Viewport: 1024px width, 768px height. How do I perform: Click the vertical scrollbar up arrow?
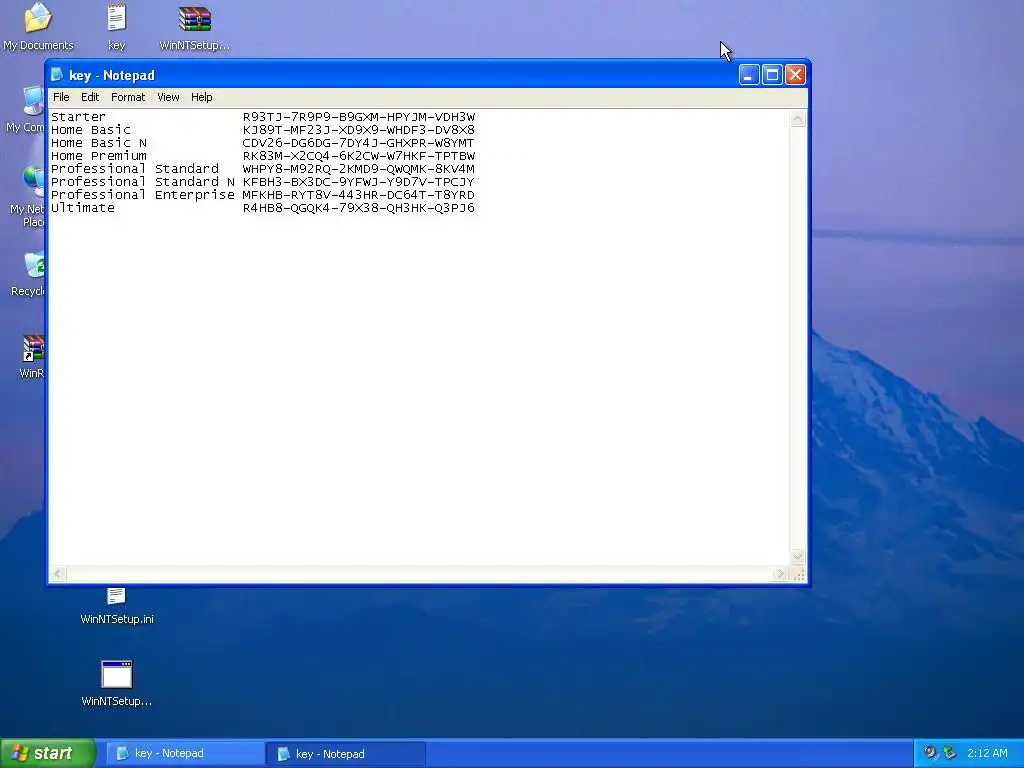click(x=797, y=118)
